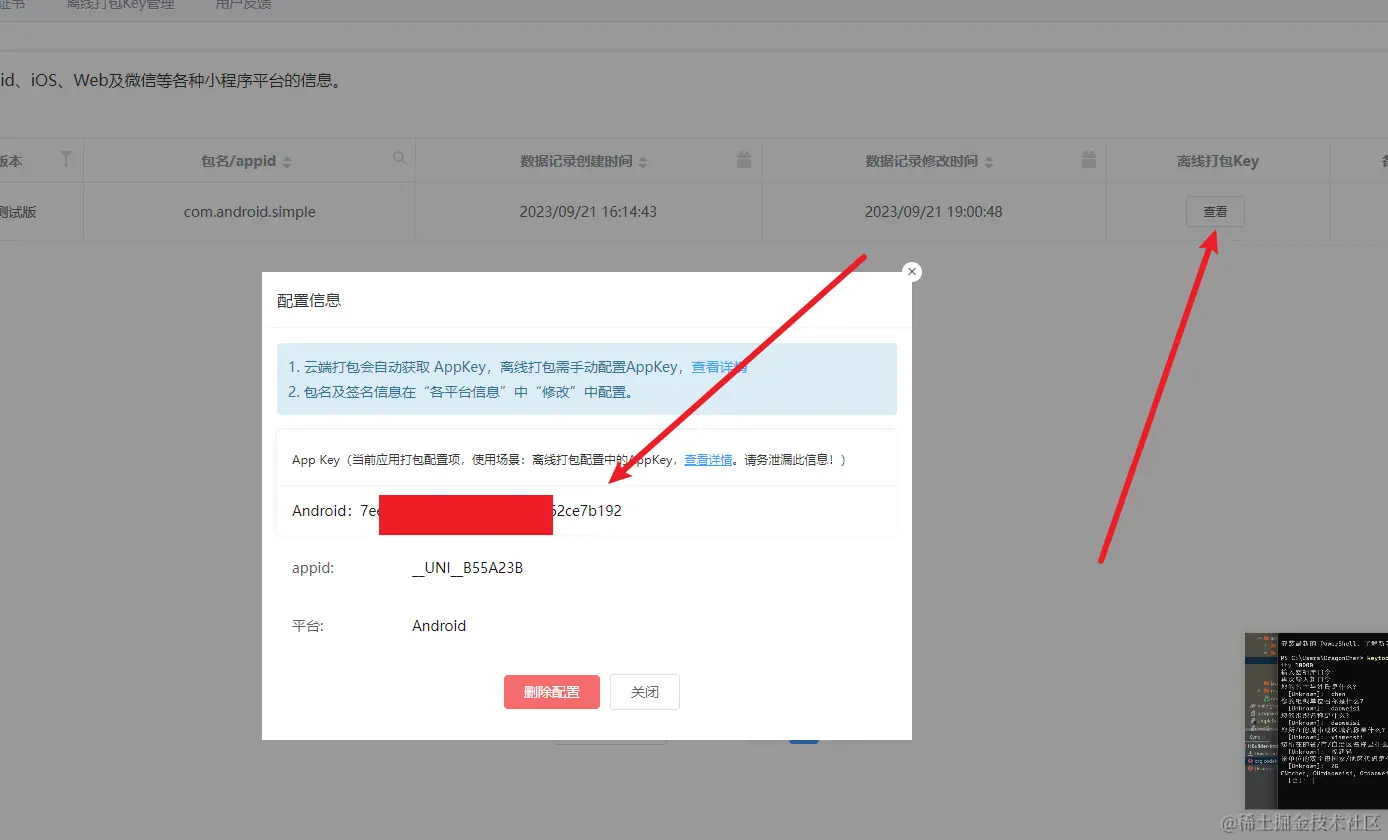
Task: Click the red 删除配置 button
Action: [x=552, y=692]
